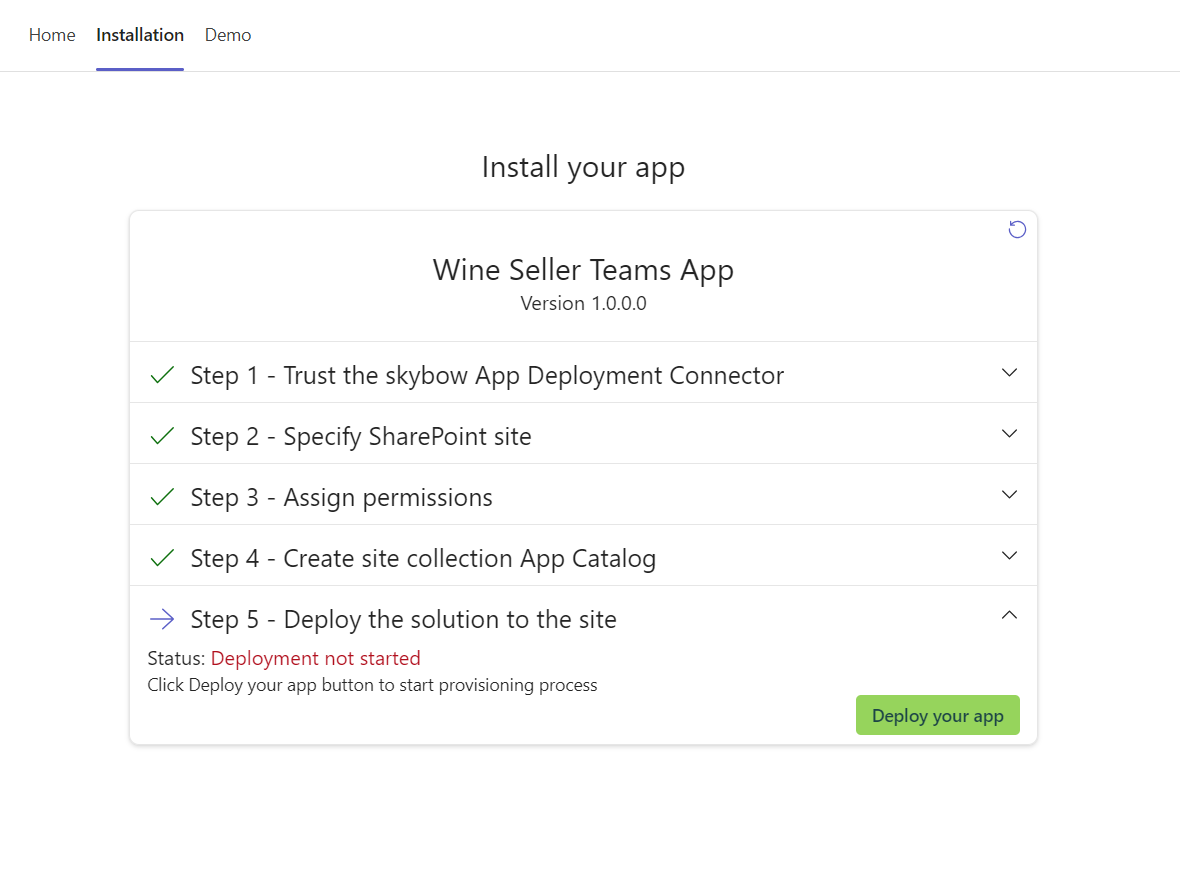Click the 'Wine Seller Teams App' heading
Screen dimensions: 1180x879
point(583,270)
